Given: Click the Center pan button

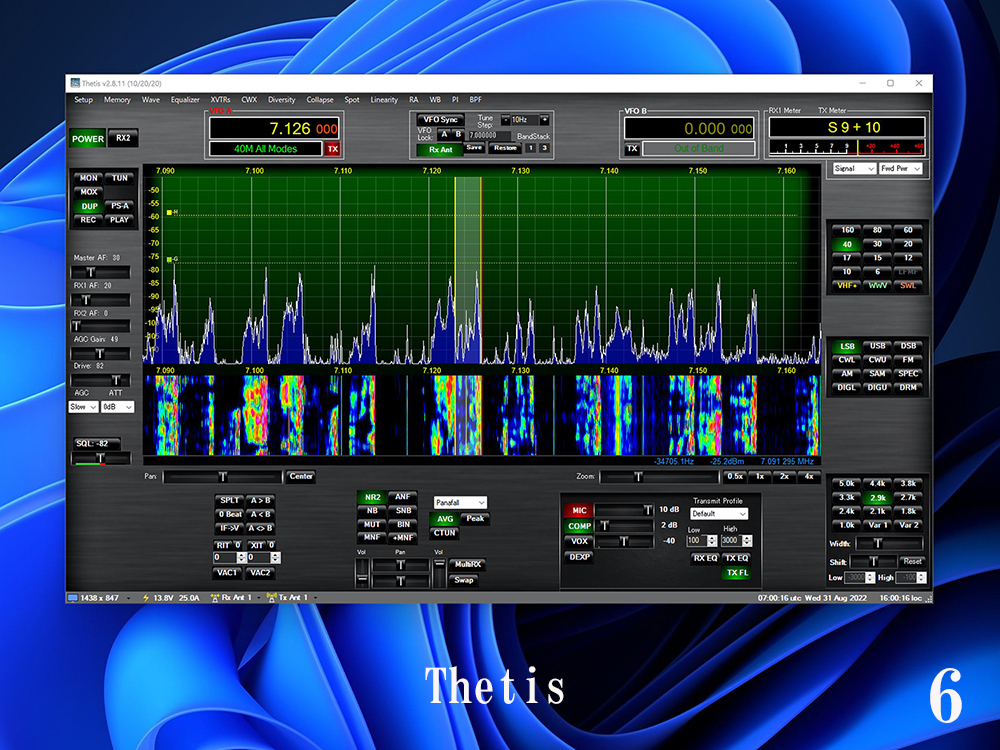Looking at the screenshot, I should [x=300, y=476].
